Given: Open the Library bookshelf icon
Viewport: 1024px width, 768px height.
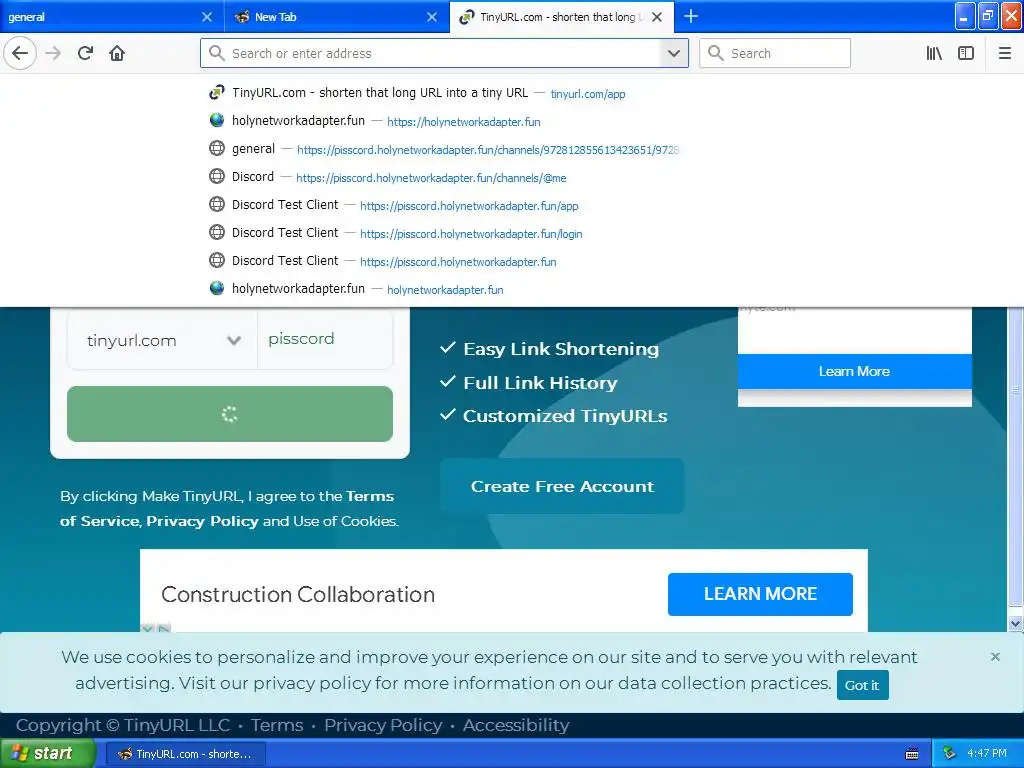Looking at the screenshot, I should click(x=934, y=53).
